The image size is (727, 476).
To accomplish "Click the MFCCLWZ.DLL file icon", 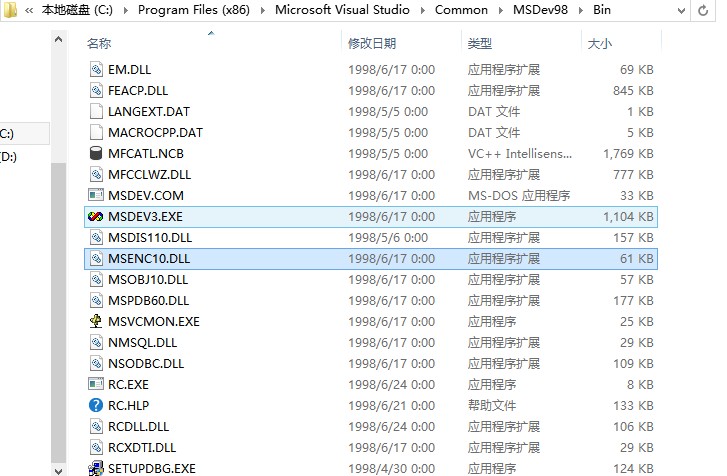I will (96, 175).
